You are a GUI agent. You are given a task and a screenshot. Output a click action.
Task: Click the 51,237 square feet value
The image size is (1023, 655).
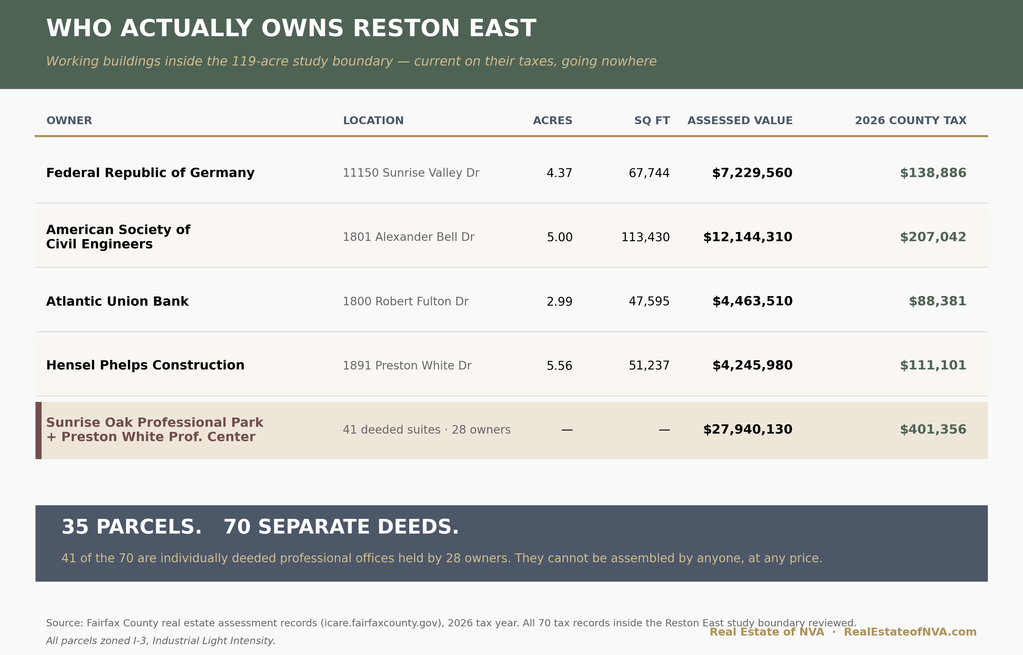(x=649, y=365)
